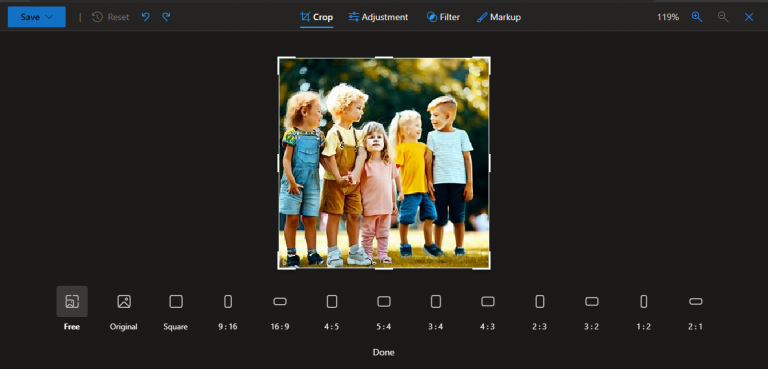Set crop ratio to 3:4

point(435,310)
